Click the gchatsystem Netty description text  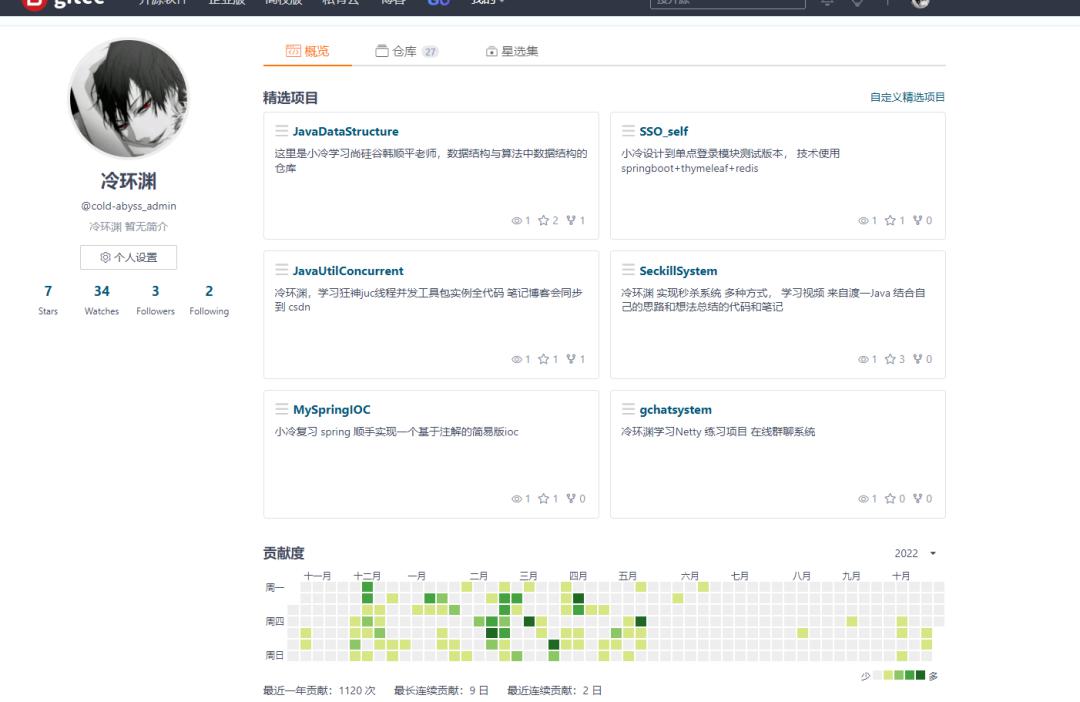718,431
